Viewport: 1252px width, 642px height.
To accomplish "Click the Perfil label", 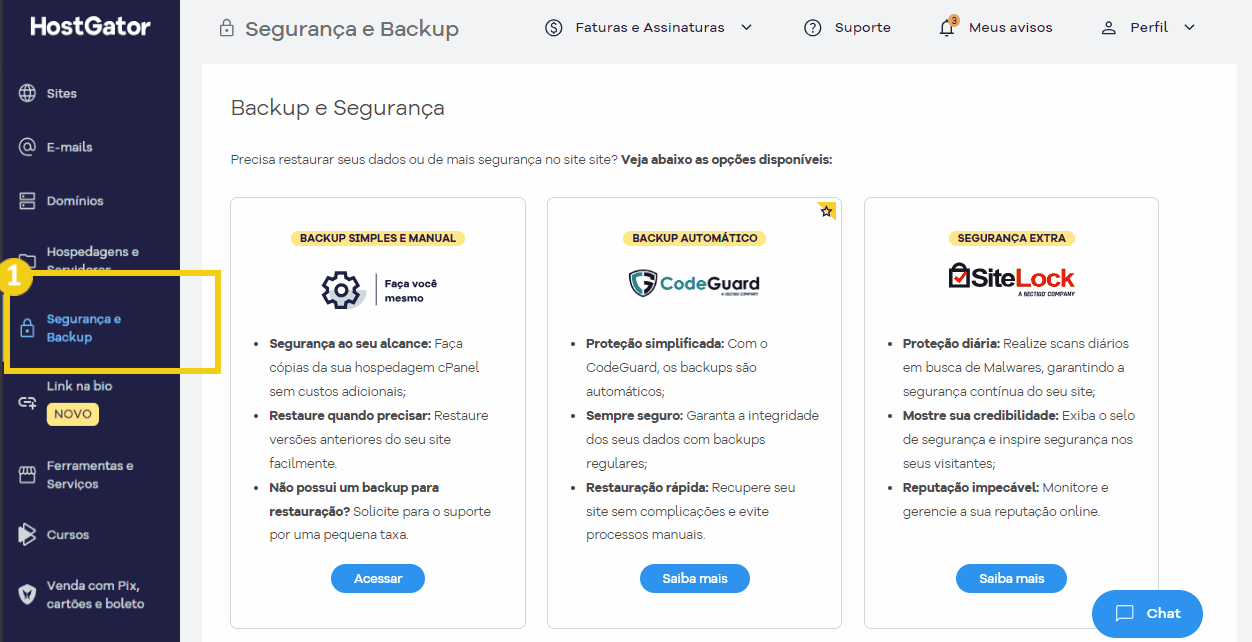I will coord(1149,28).
